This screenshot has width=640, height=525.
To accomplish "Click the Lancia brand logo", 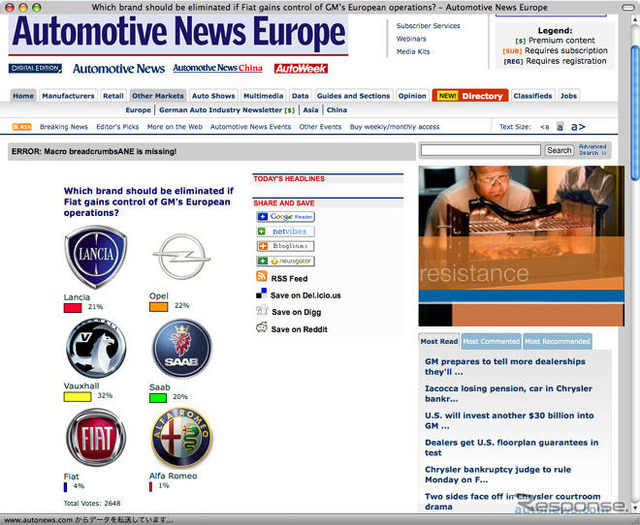I will [x=96, y=257].
